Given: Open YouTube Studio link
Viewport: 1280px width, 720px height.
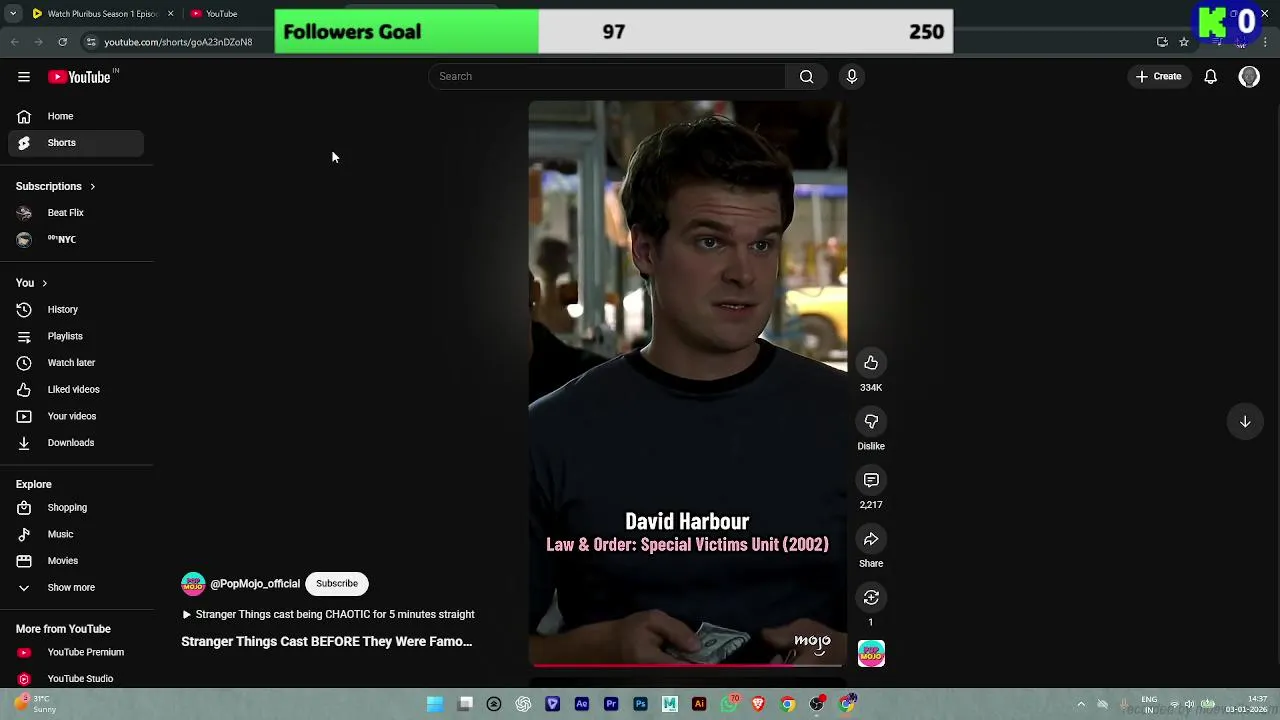Looking at the screenshot, I should coord(77,679).
